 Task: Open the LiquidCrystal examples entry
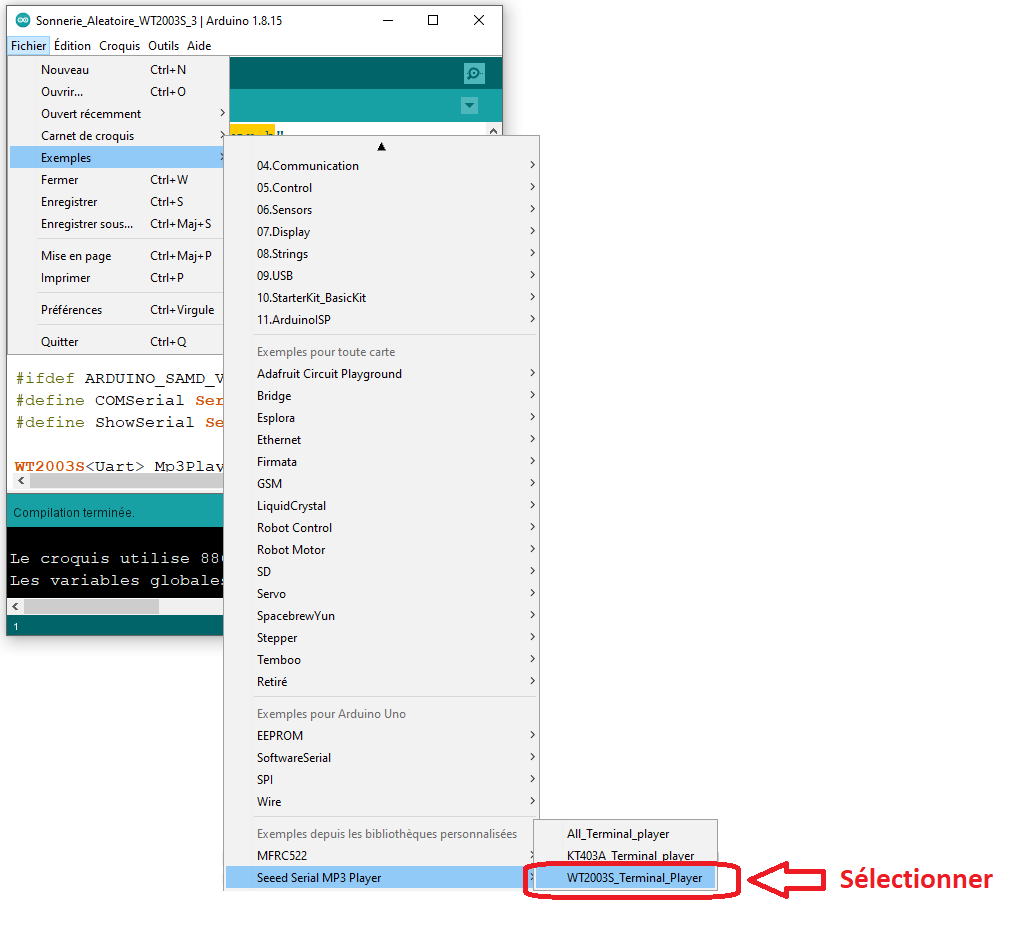[x=396, y=505]
